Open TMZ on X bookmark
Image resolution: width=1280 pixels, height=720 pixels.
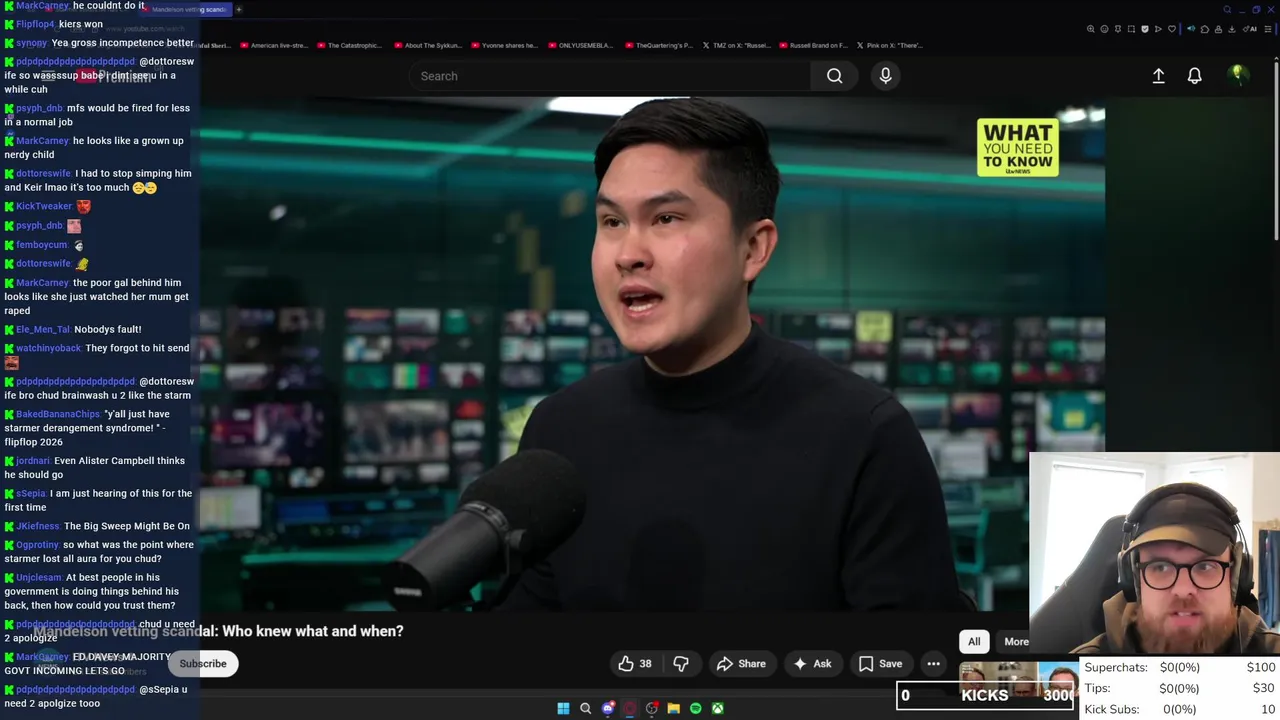[x=737, y=45]
